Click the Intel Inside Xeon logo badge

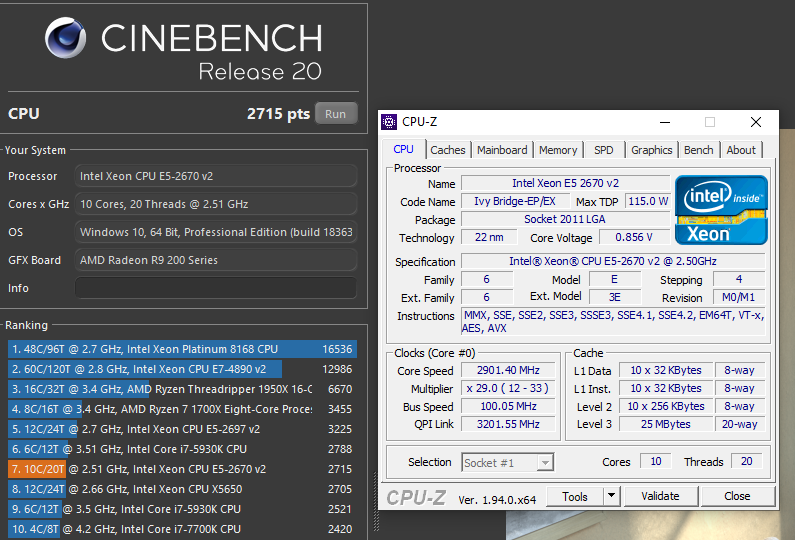721,210
